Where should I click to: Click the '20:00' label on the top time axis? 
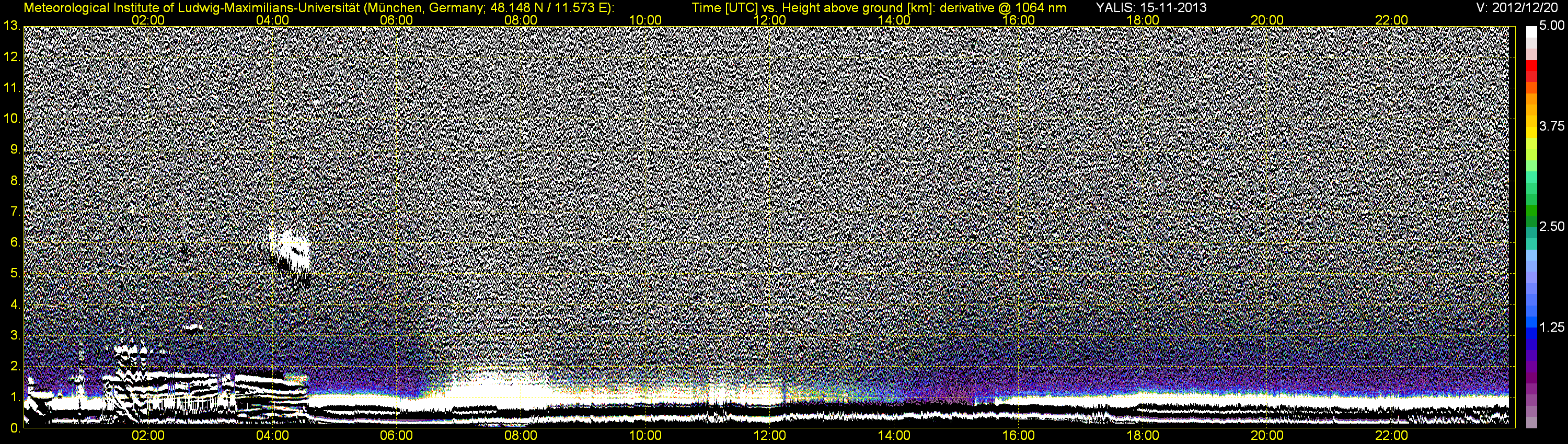tap(1267, 20)
